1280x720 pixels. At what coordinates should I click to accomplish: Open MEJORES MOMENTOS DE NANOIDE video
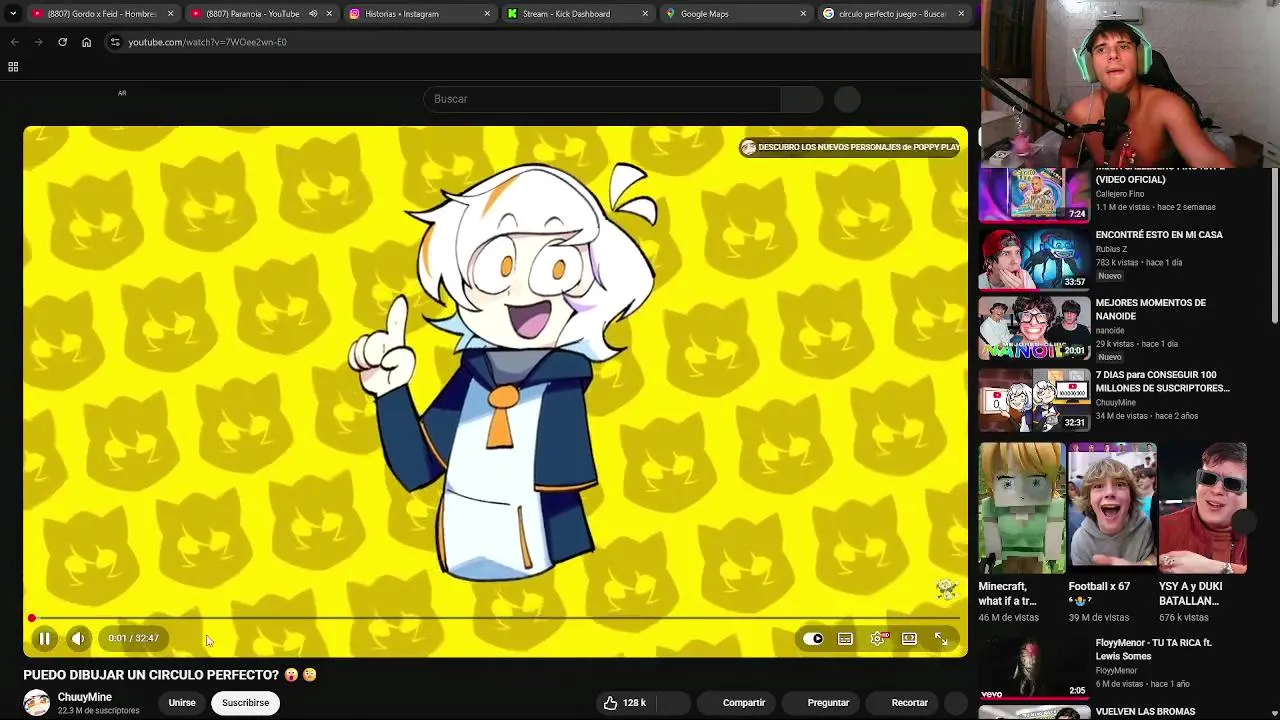coord(1150,309)
